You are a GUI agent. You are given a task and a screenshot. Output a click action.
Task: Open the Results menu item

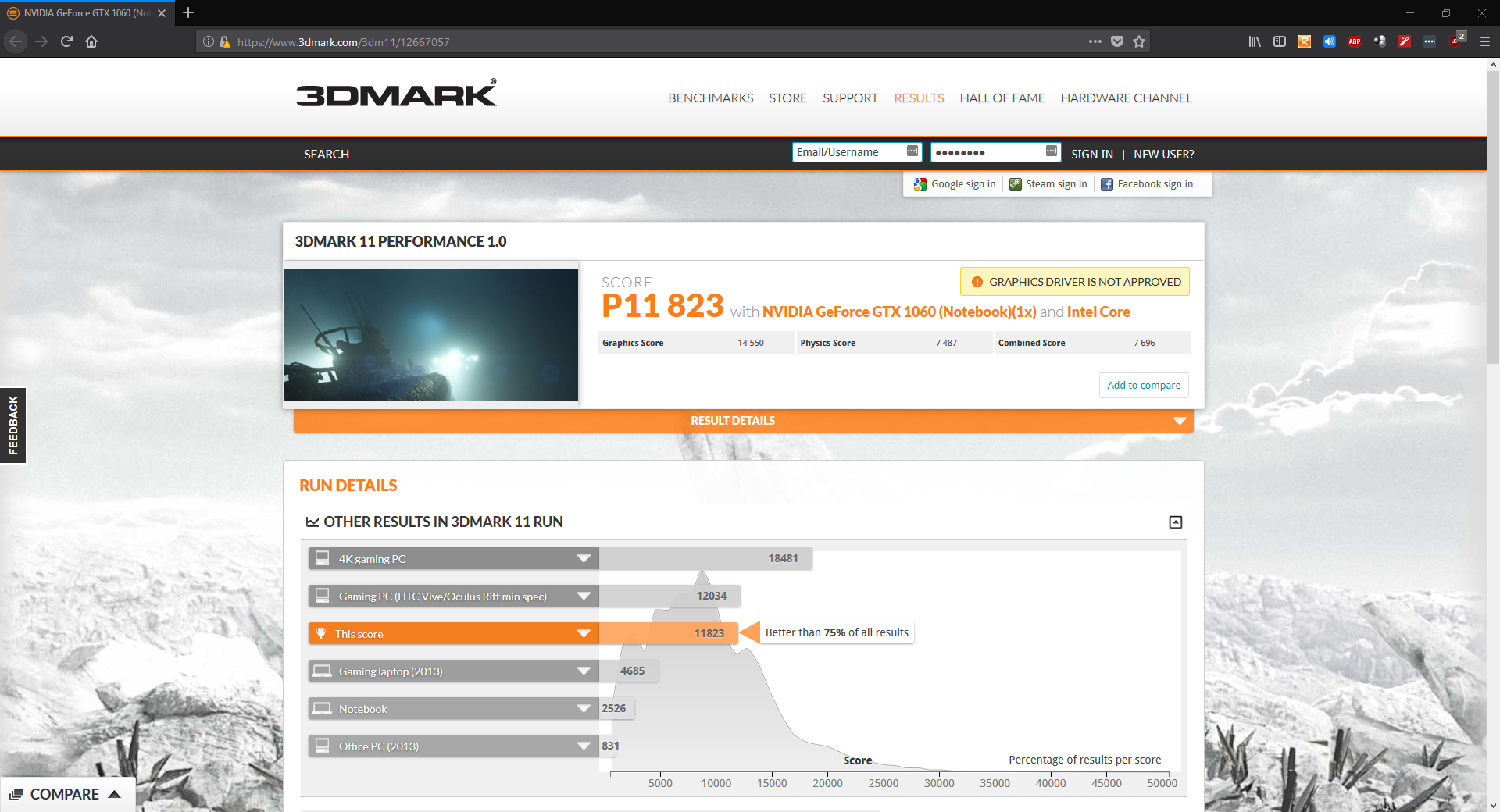[x=919, y=98]
